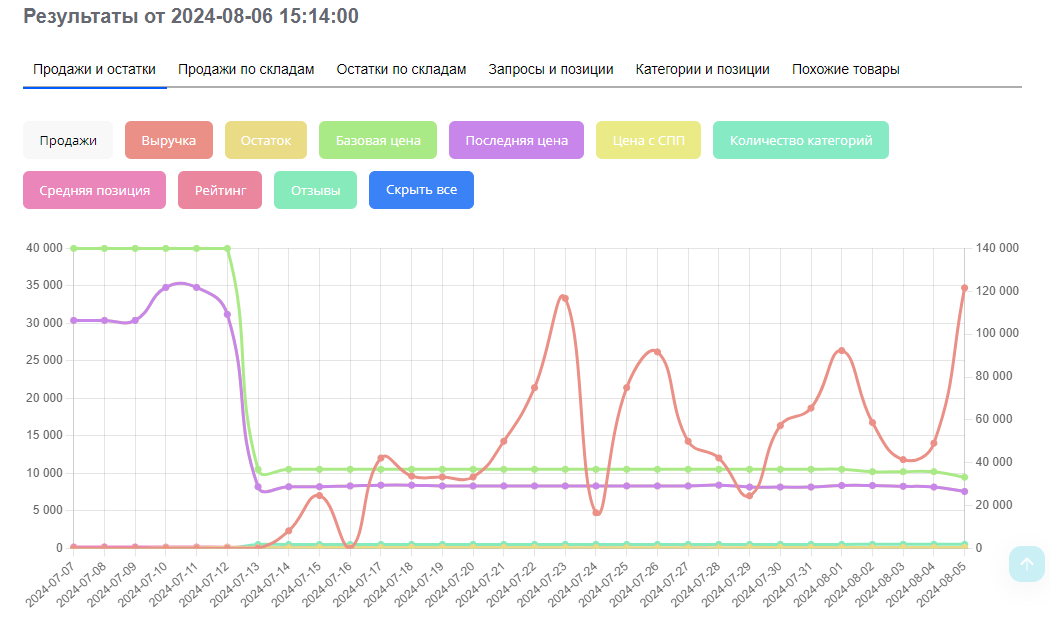Click x-axis label 2024-07-07

(50, 585)
